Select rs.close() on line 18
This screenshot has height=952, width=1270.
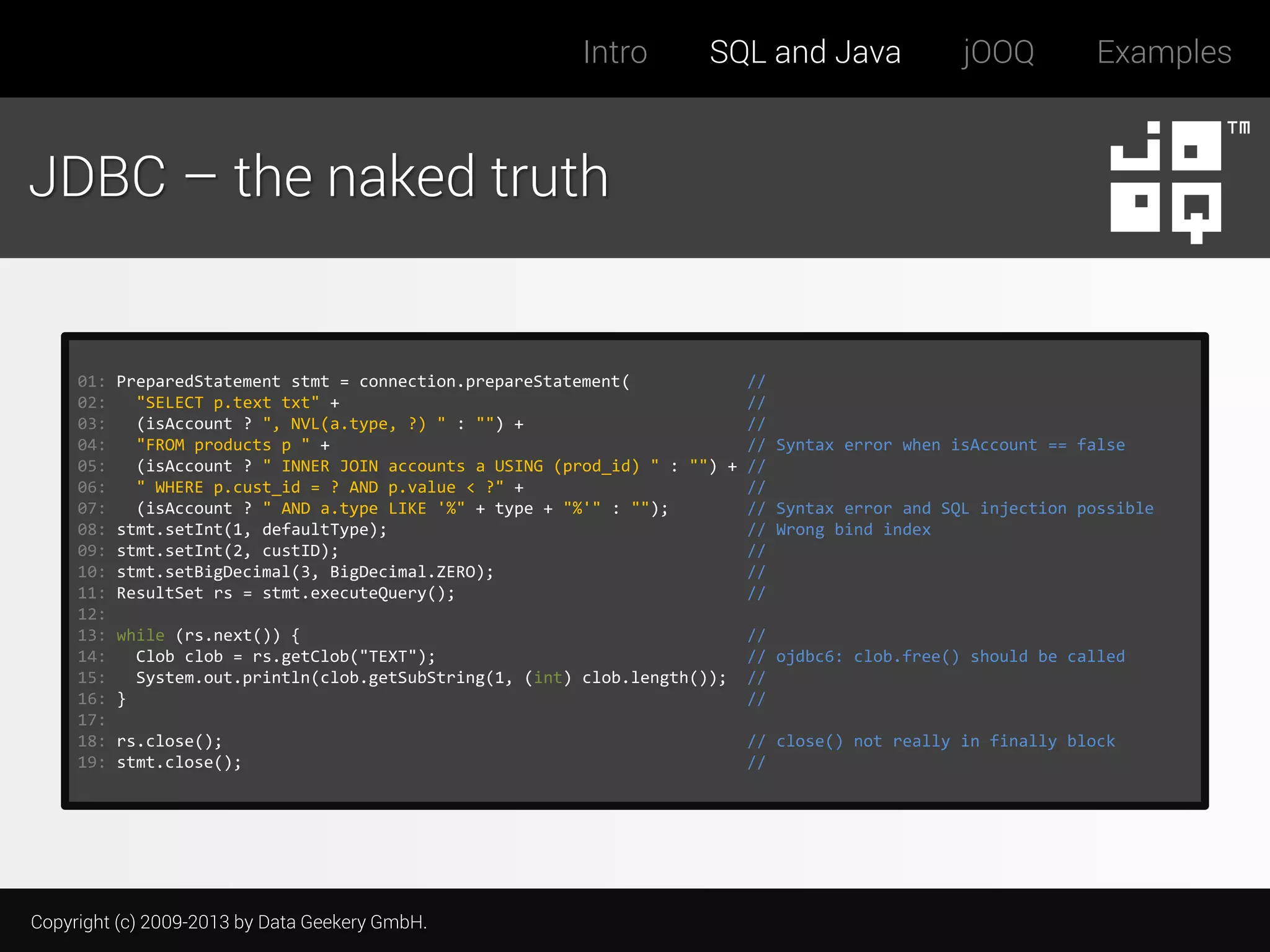(x=169, y=741)
